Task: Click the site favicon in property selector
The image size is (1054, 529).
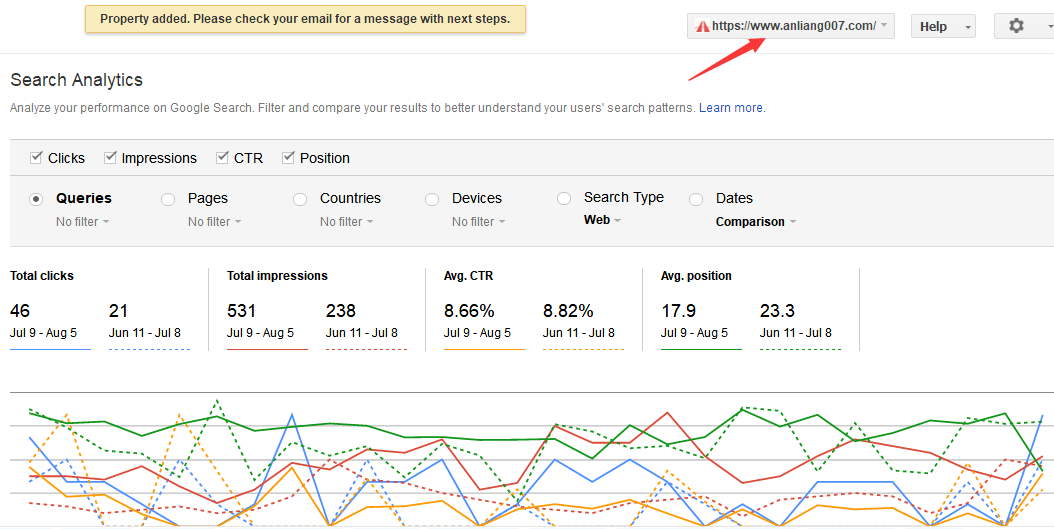Action: pyautogui.click(x=703, y=26)
